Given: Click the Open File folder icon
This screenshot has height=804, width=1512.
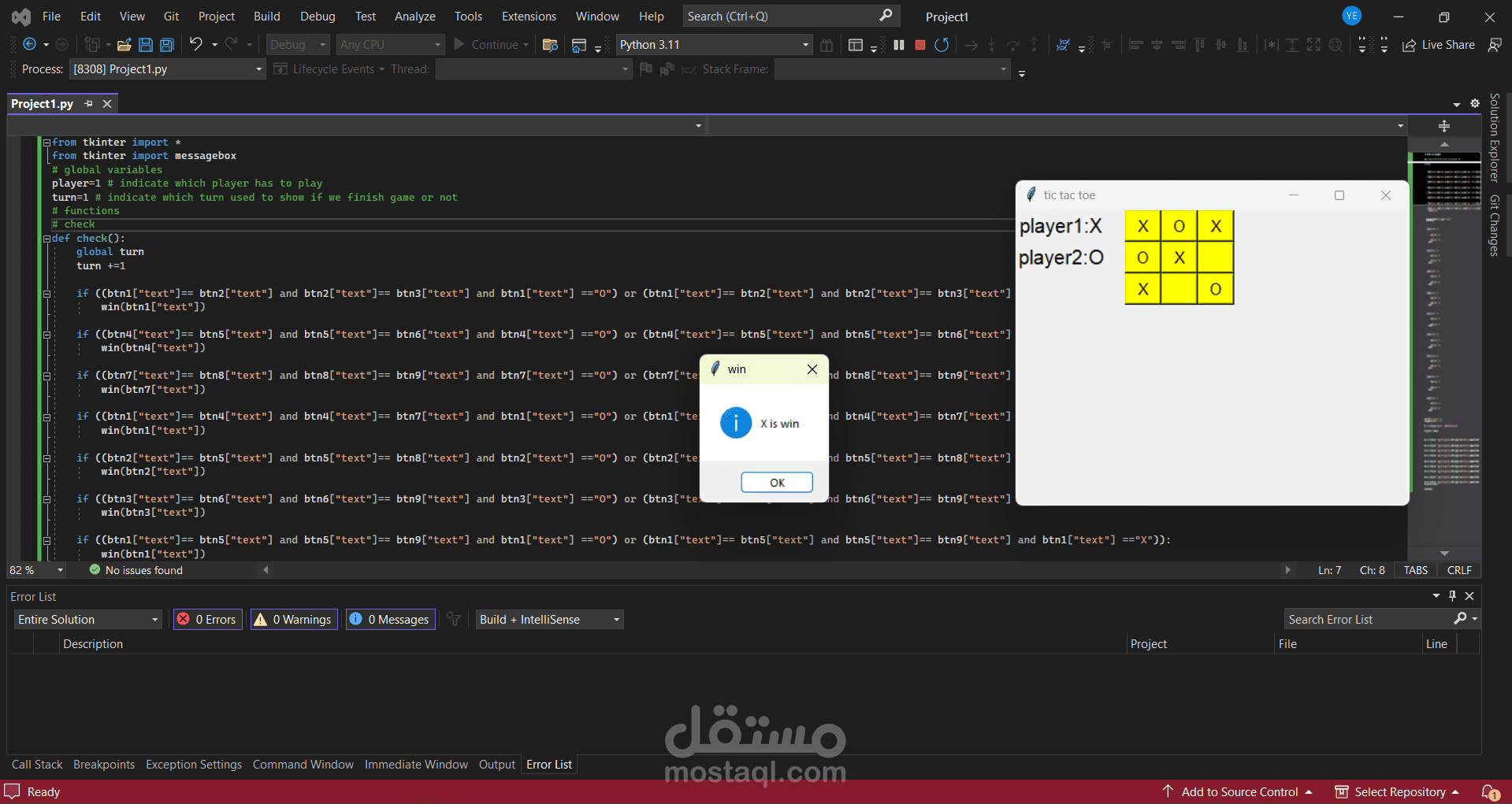Looking at the screenshot, I should (124, 45).
